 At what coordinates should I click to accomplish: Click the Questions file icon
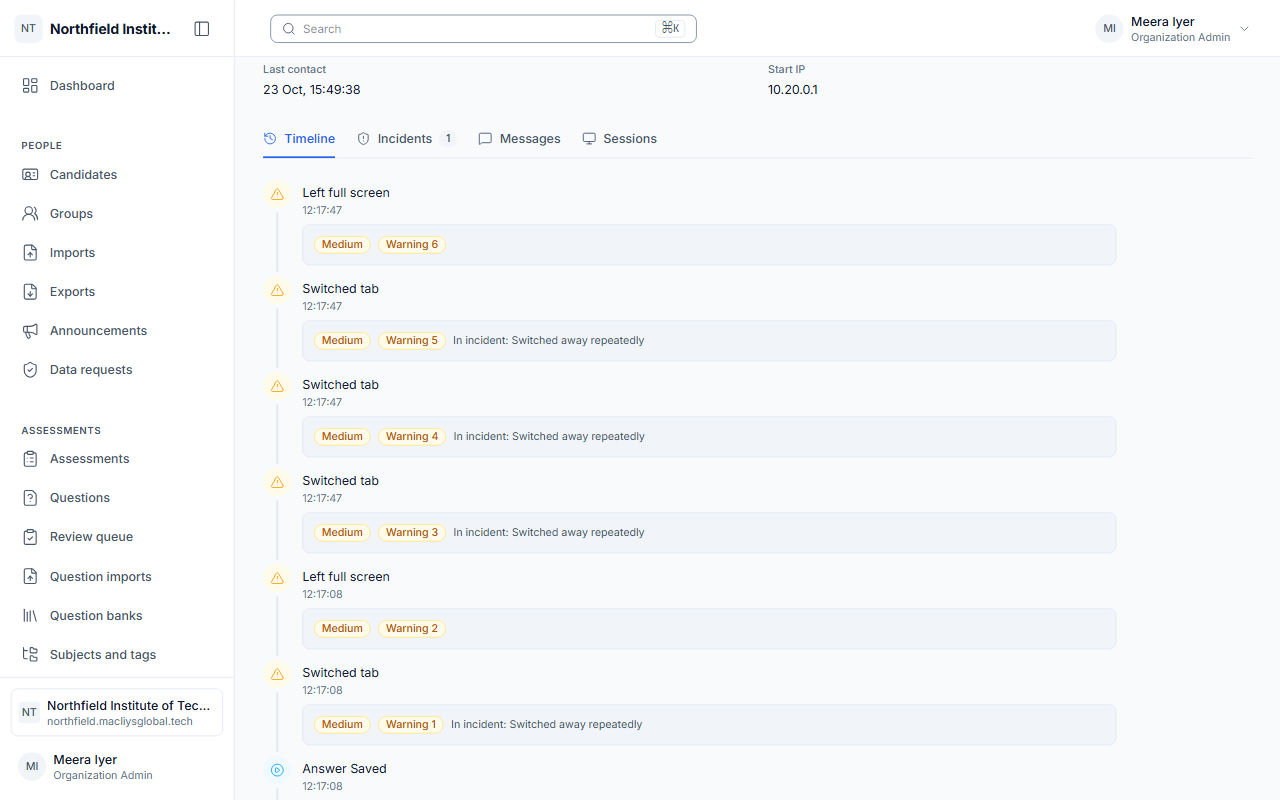pos(30,498)
